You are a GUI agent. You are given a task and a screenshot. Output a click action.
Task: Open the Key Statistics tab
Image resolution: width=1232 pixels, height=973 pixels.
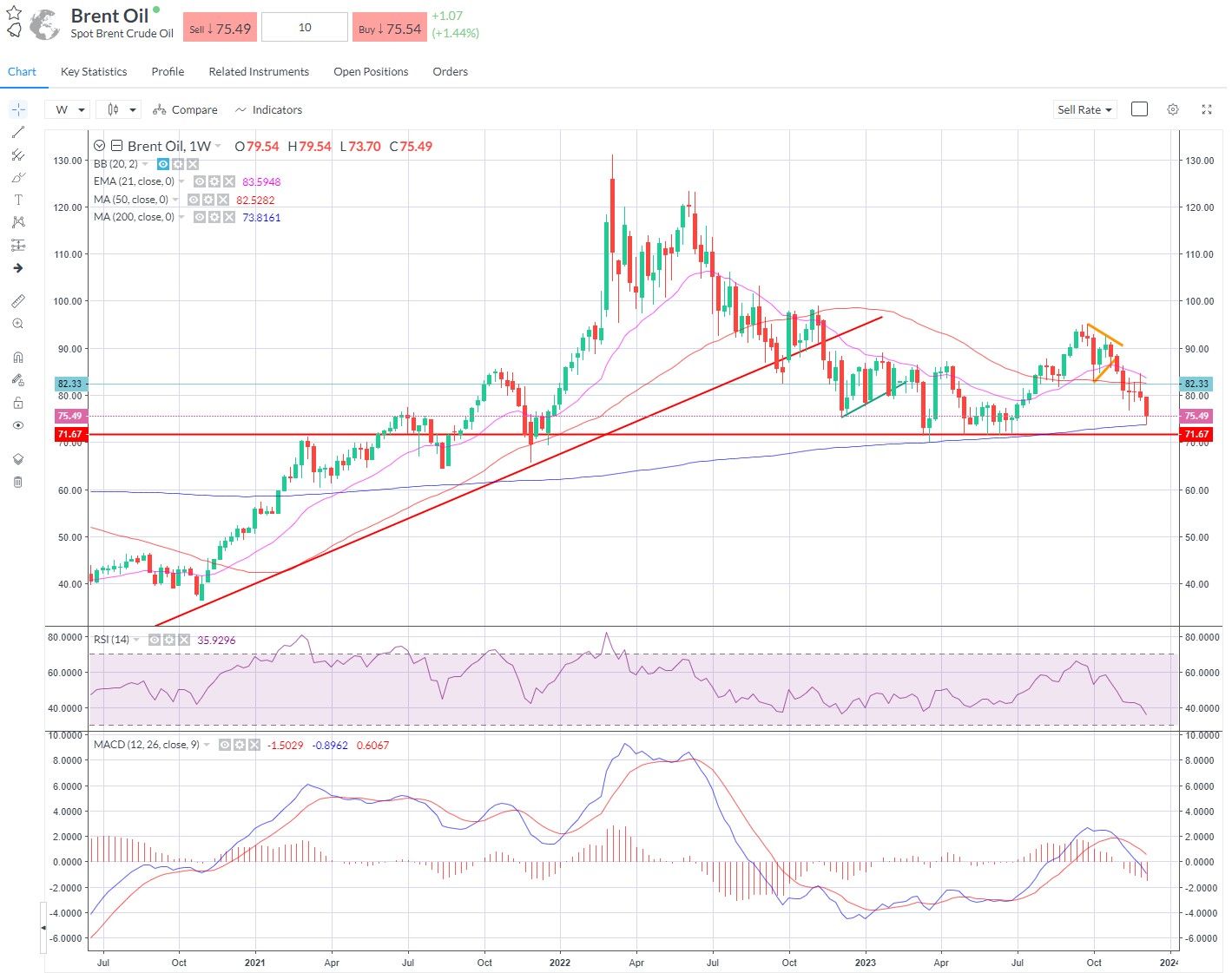(x=94, y=71)
